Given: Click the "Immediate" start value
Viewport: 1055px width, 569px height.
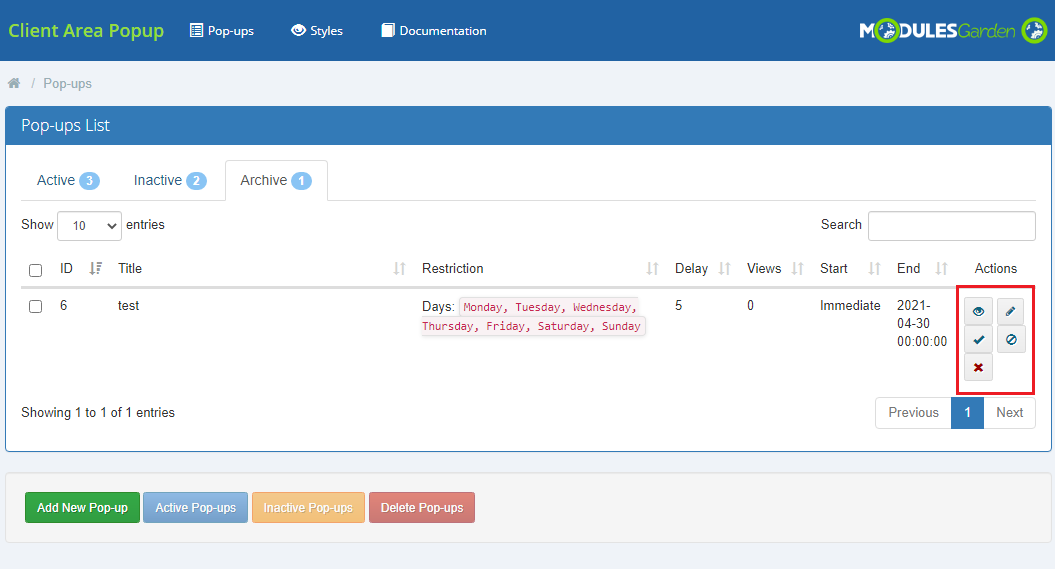Looking at the screenshot, I should pyautogui.click(x=850, y=305).
